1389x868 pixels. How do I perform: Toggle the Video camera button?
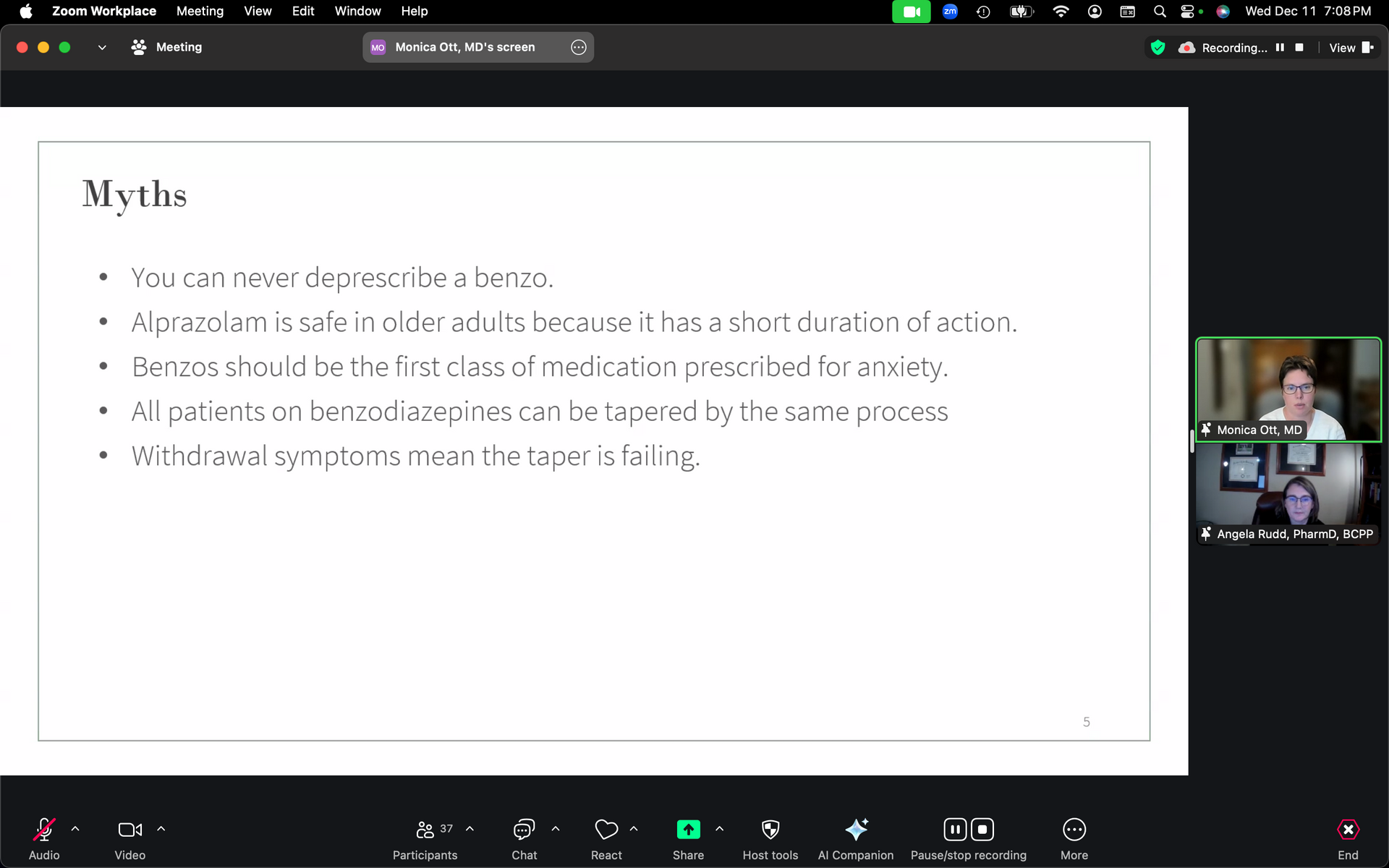[x=129, y=830]
